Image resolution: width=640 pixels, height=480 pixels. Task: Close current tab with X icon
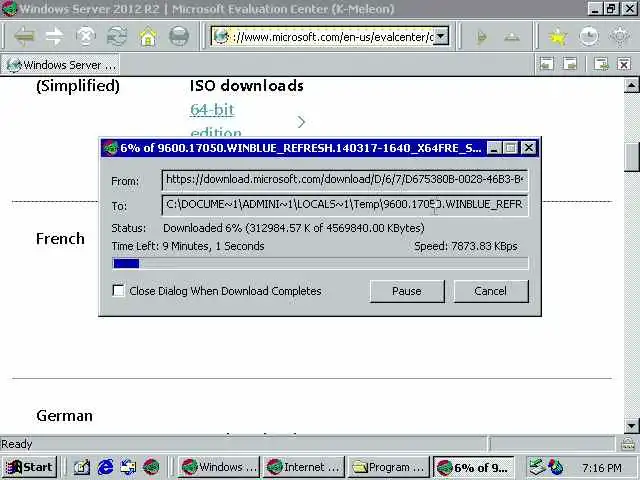[x=624, y=64]
